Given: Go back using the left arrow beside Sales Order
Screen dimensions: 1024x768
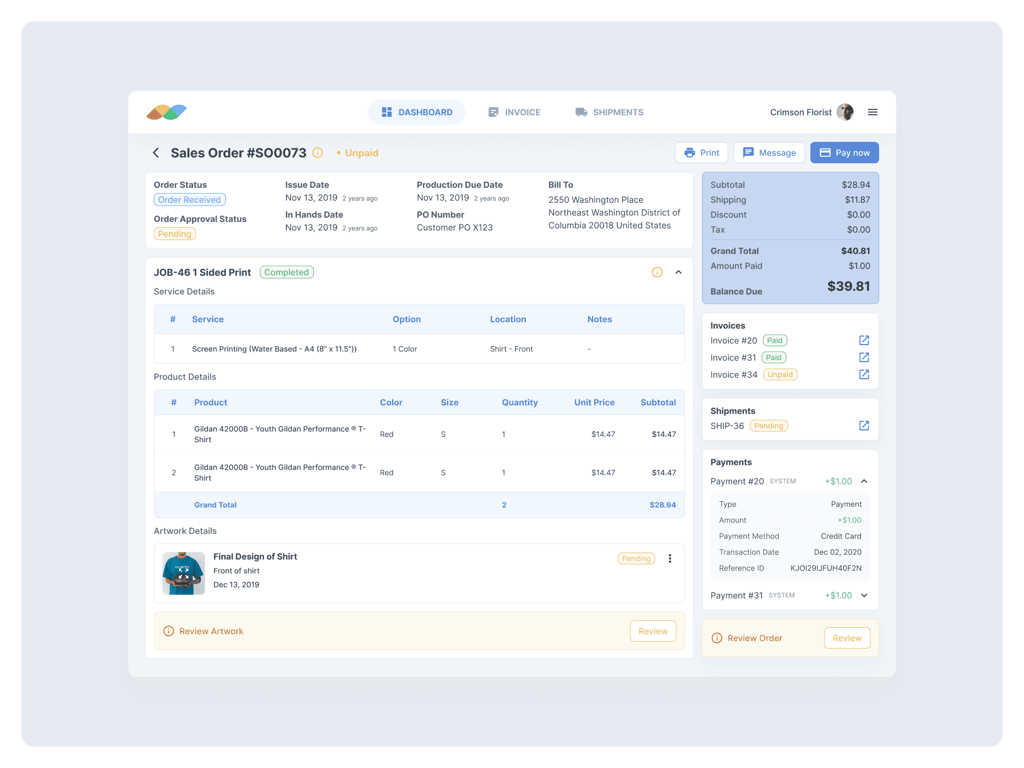Looking at the screenshot, I should [156, 153].
